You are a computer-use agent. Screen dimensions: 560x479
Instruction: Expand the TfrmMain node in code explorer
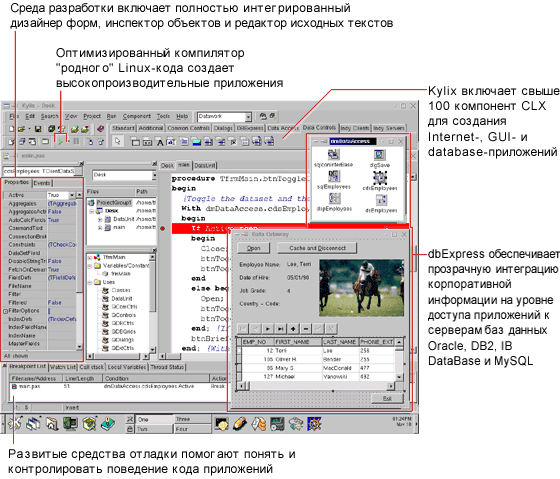click(90, 258)
